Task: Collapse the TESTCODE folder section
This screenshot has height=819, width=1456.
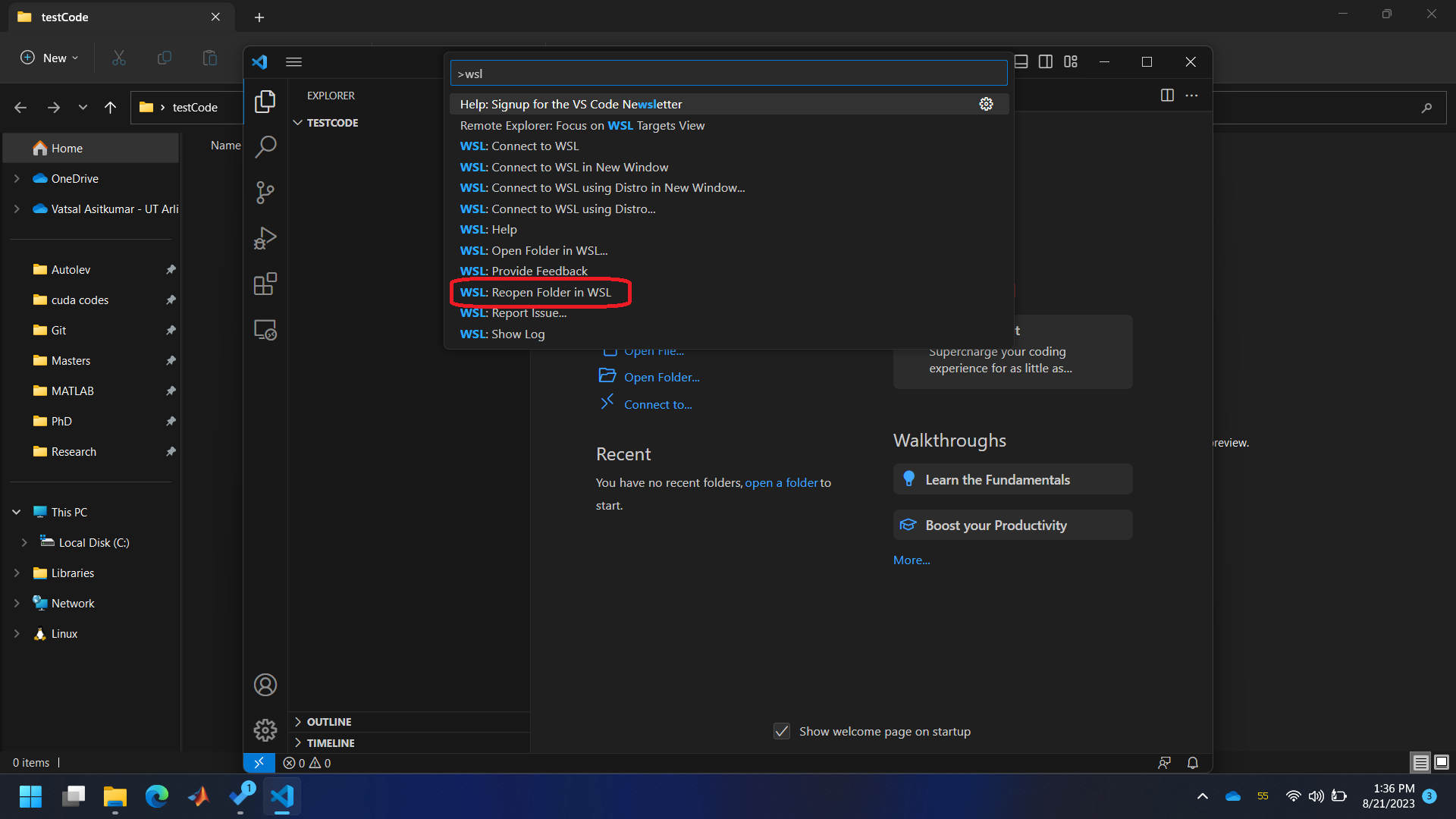Action: pyautogui.click(x=332, y=123)
